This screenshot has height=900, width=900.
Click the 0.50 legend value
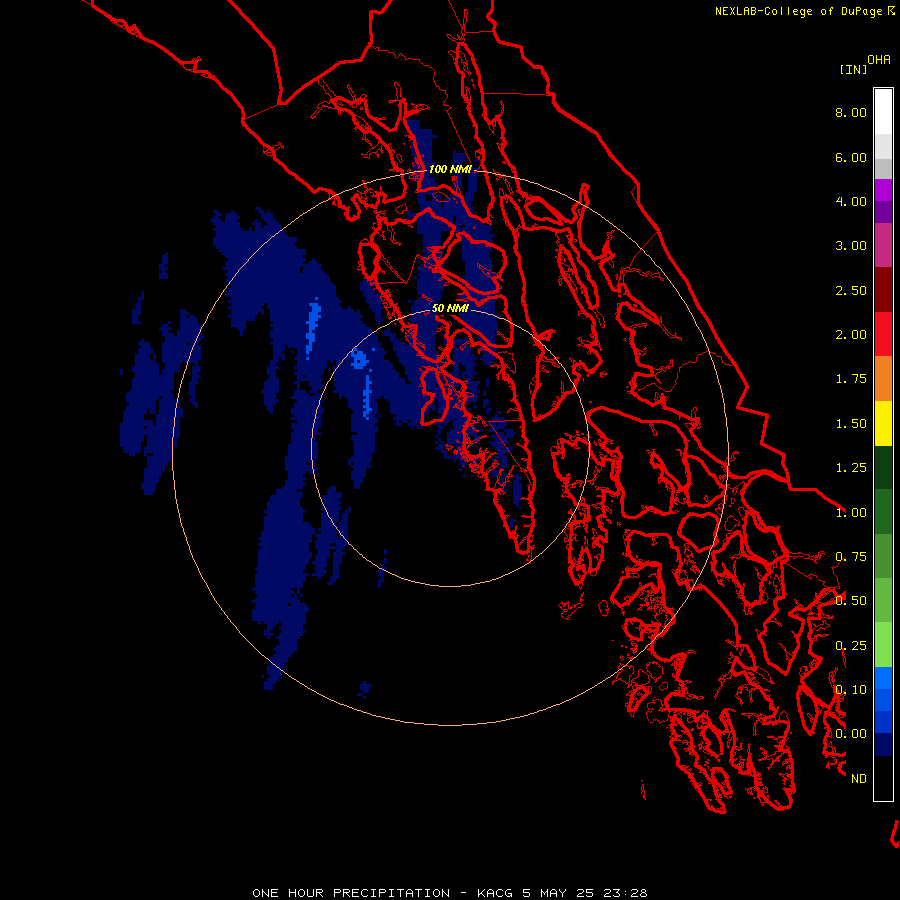tap(851, 601)
